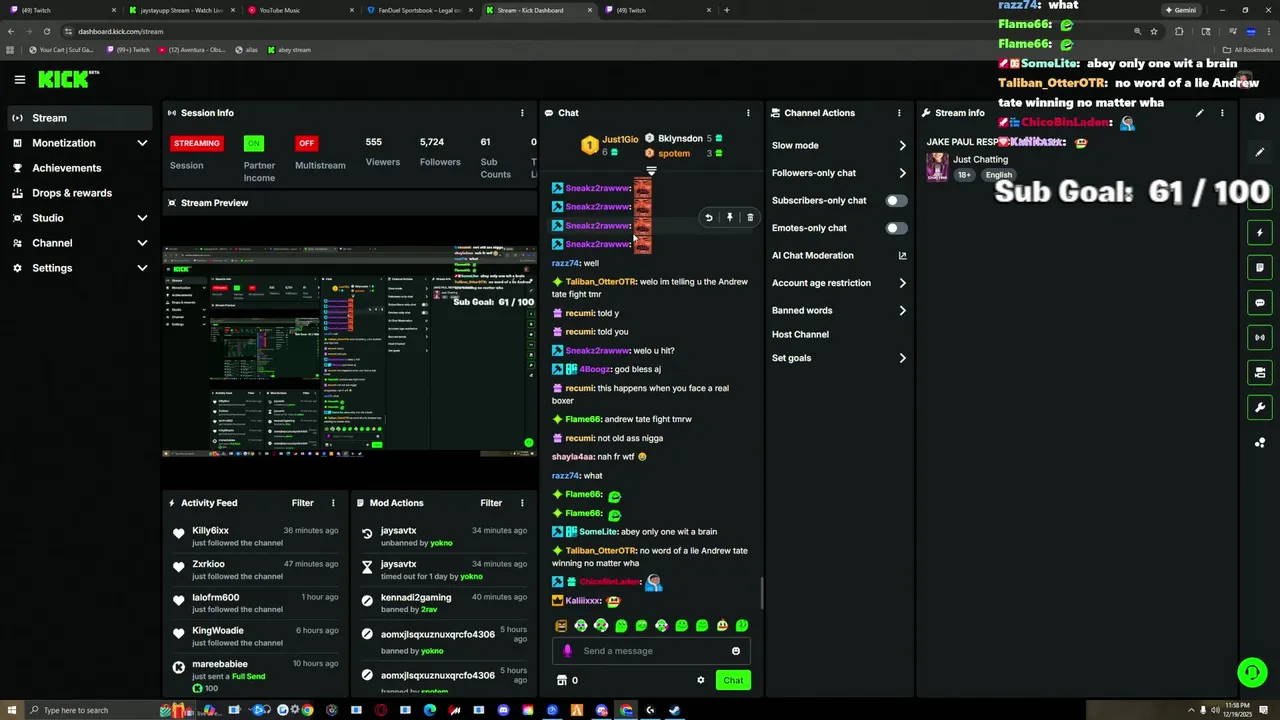Click the info icon in right sidebar
Screen dimensions: 1280x720
click(x=1259, y=117)
